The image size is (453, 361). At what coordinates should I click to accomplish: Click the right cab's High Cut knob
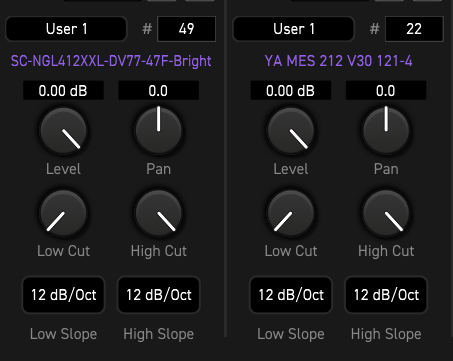coord(386,214)
